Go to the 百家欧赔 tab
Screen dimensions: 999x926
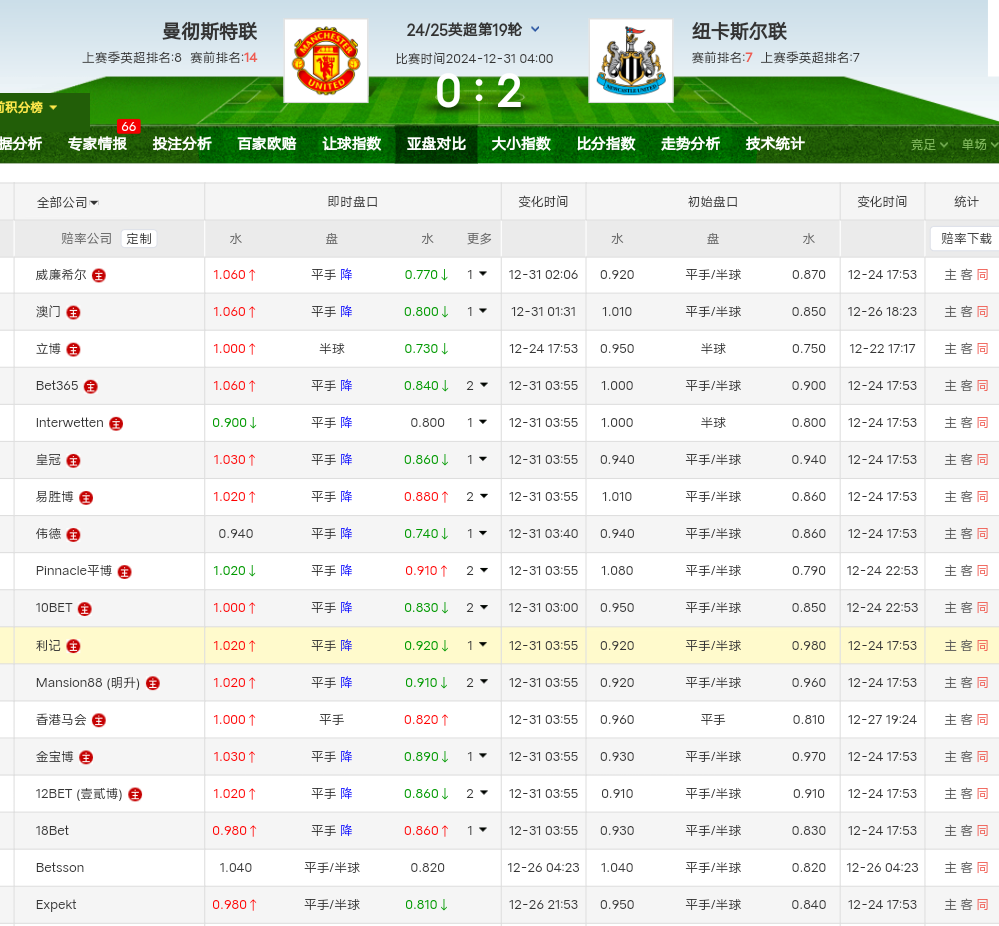pyautogui.click(x=267, y=144)
